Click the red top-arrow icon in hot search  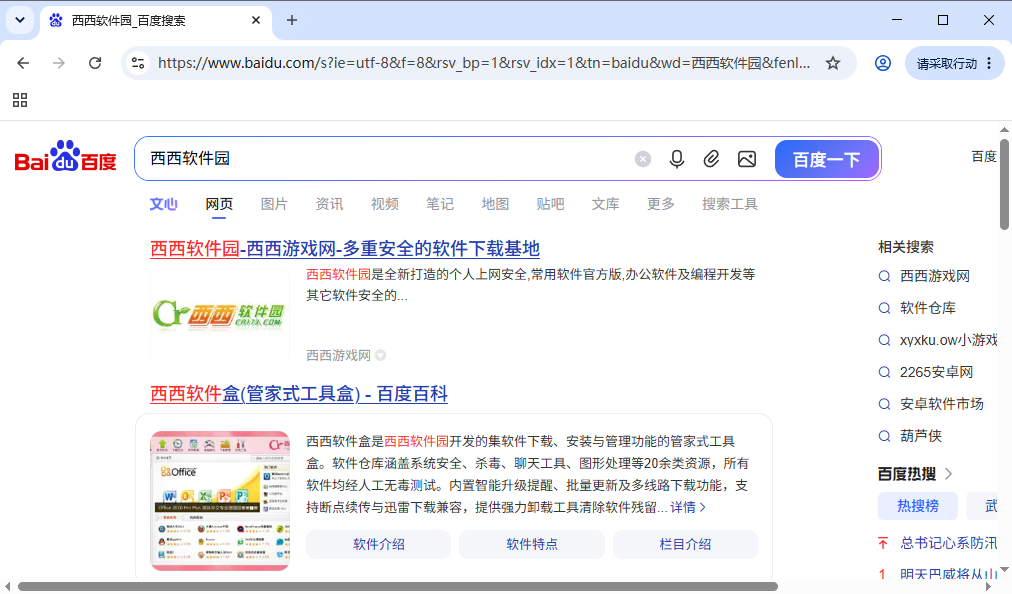[883, 543]
